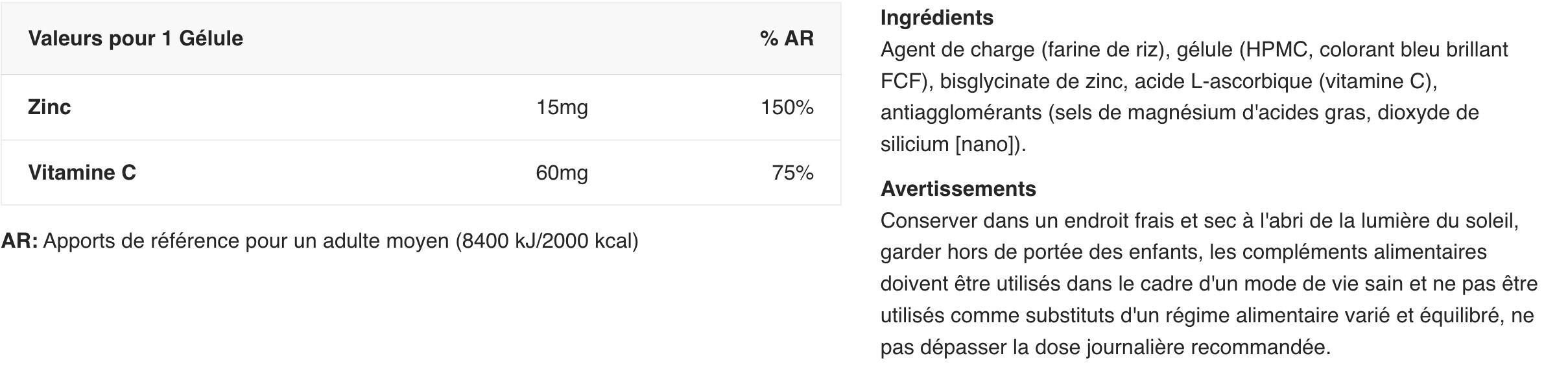Click the bold 'AR:' footnote label
The height and width of the screenshot is (380, 1568).
19,241
